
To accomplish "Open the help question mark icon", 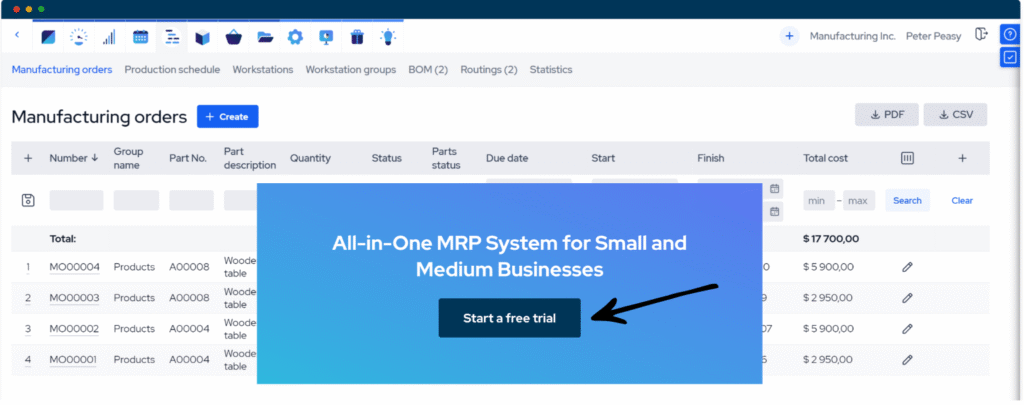I will [x=1010, y=35].
